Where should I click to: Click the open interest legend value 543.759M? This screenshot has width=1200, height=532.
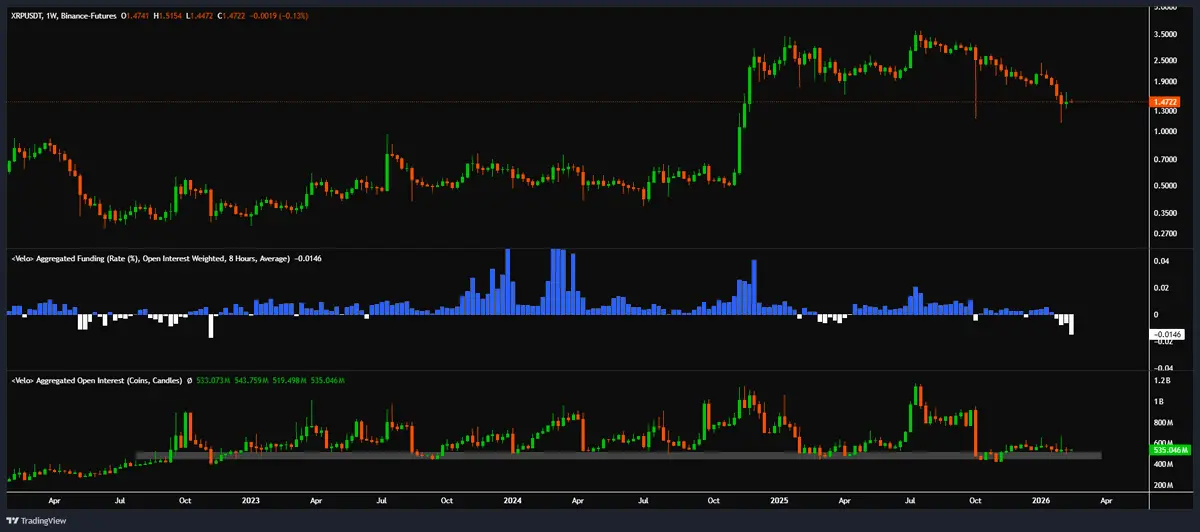point(249,381)
